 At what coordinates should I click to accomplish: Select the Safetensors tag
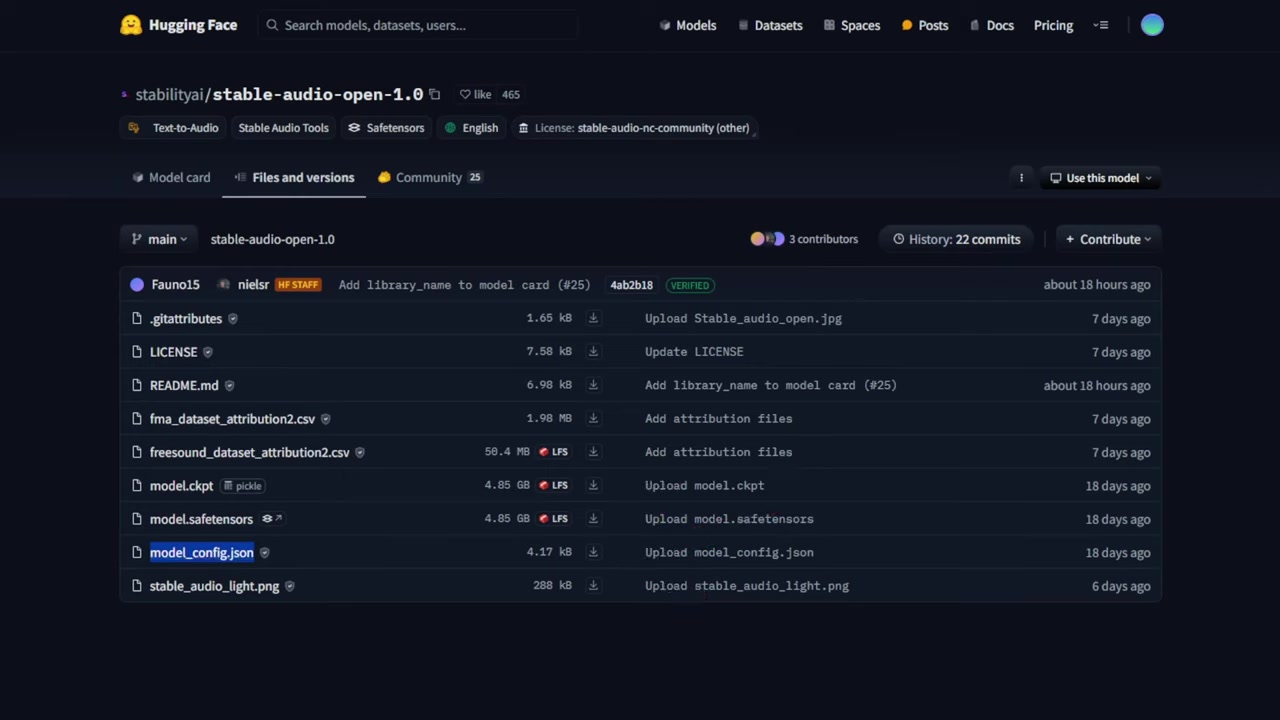pyautogui.click(x=386, y=128)
